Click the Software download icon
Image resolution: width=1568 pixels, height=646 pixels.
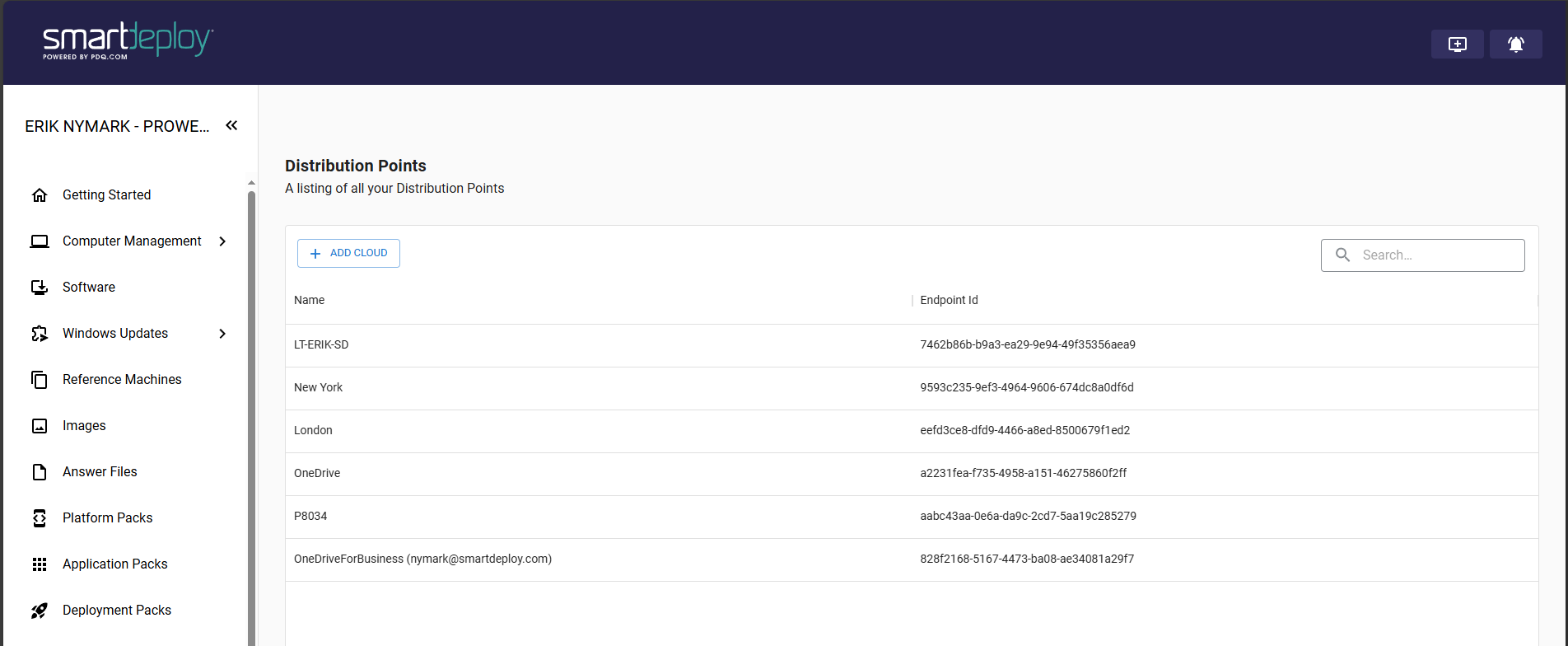(x=40, y=288)
